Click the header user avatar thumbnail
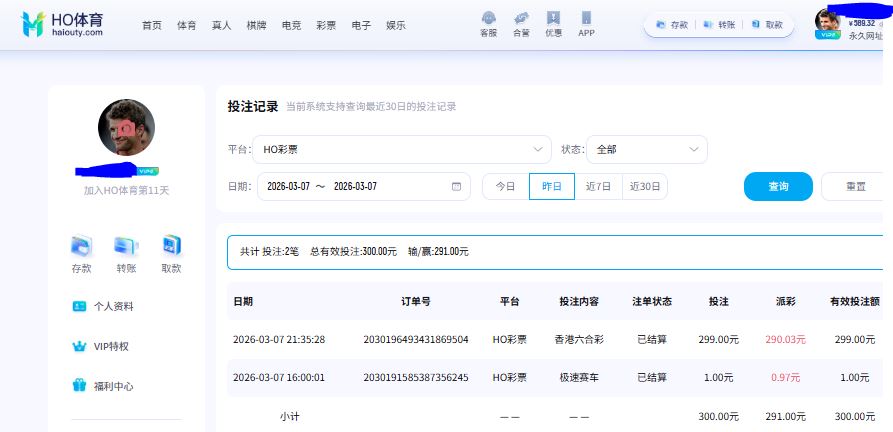This screenshot has height=432, width=893. pyautogui.click(x=828, y=21)
